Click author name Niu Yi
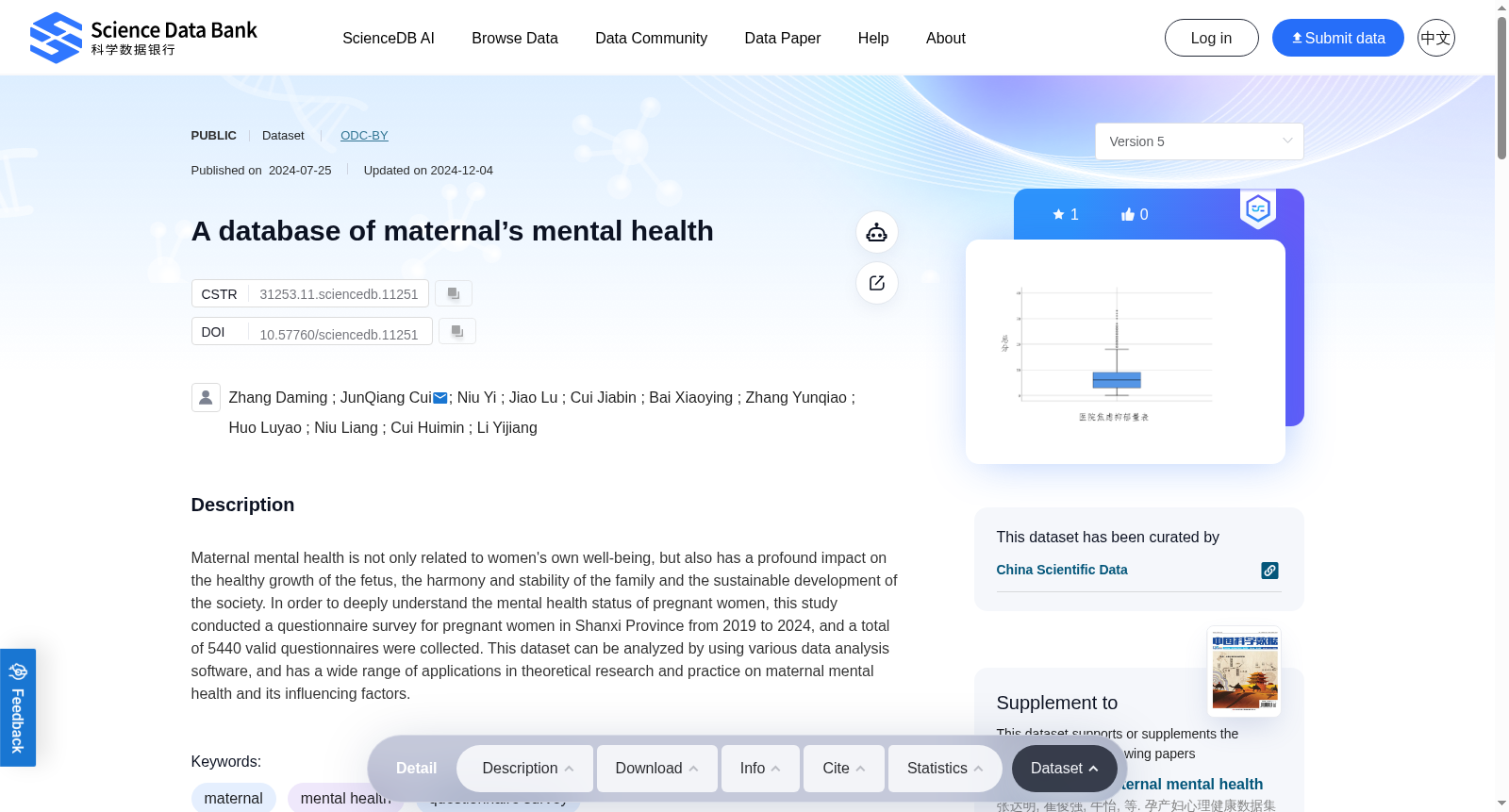 [476, 398]
